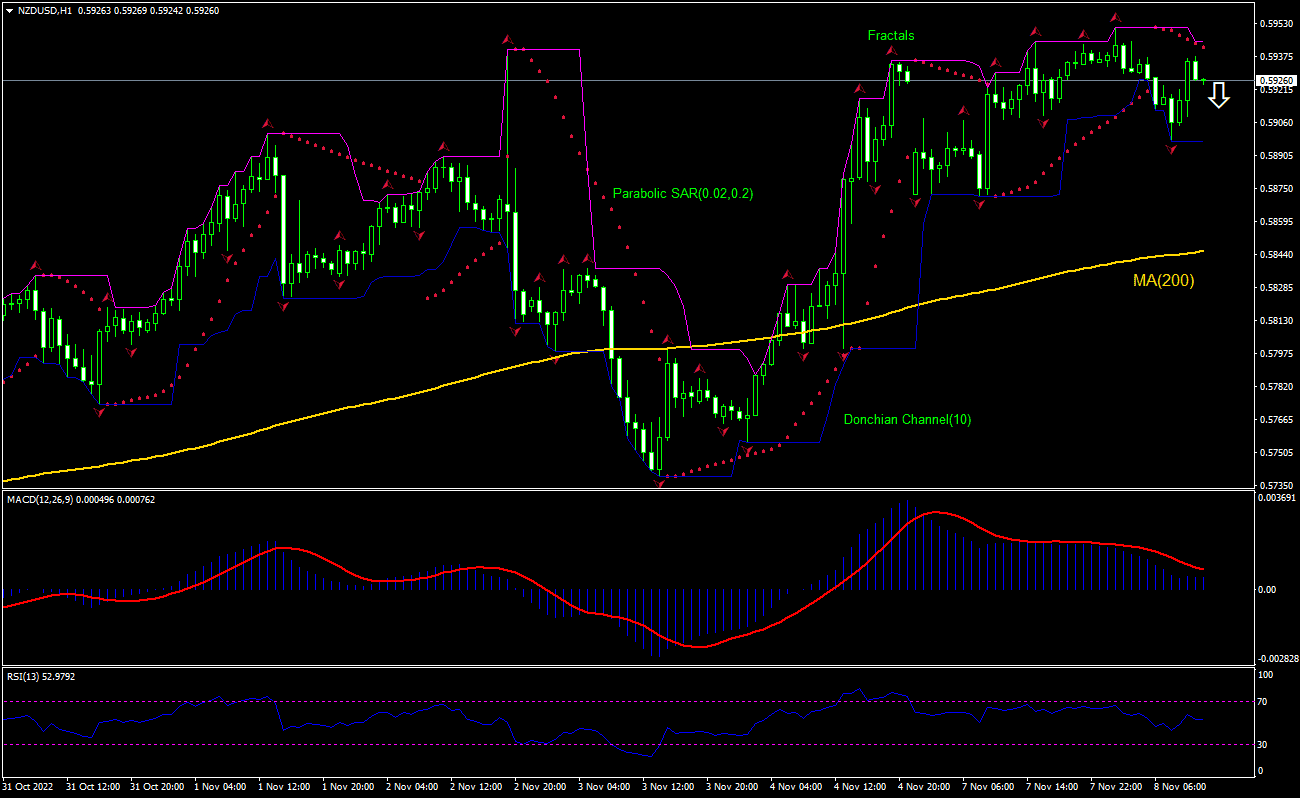1300x798 pixels.
Task: Select the Fractals indicator label
Action: 890,35
